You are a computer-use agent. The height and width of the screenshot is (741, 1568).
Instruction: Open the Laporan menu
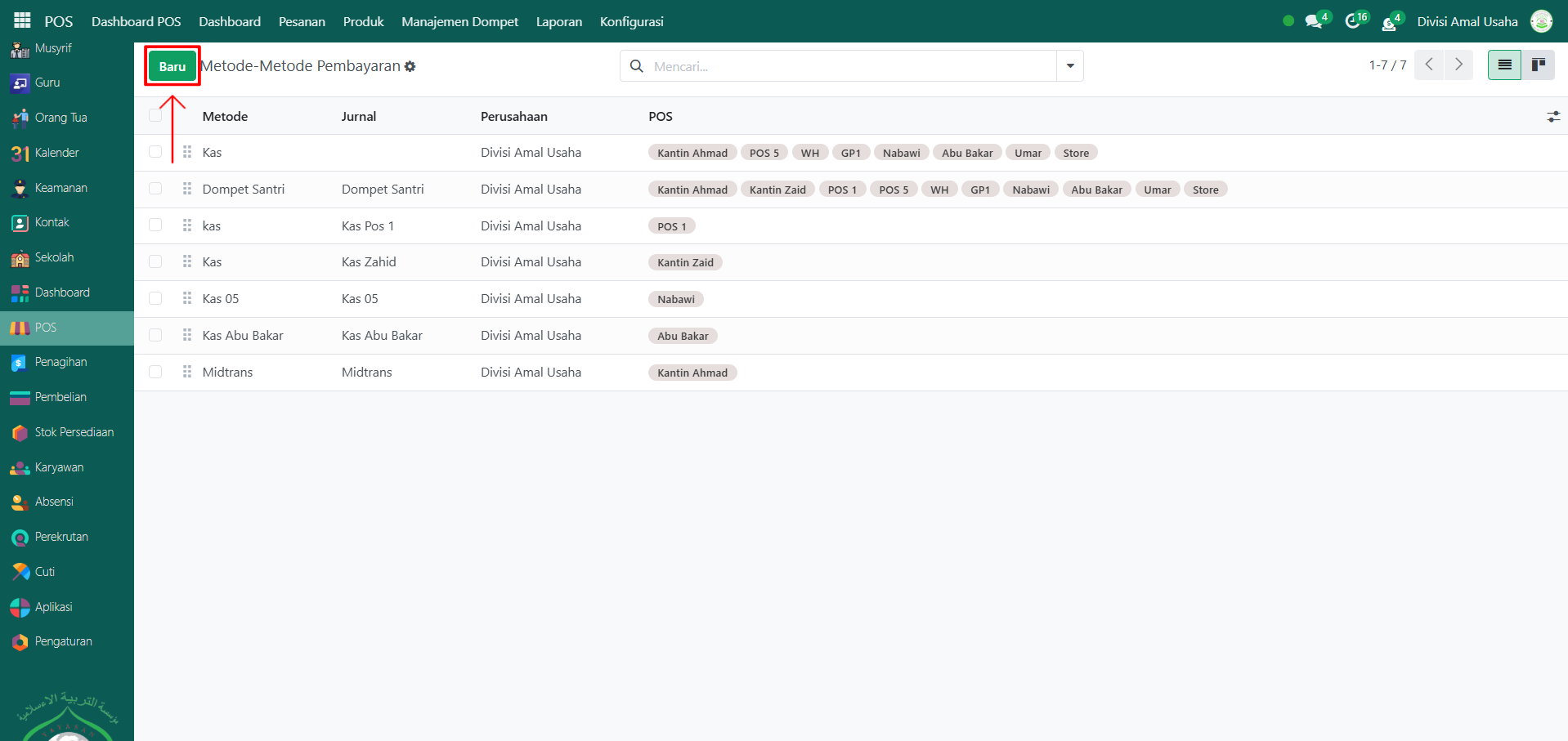[558, 21]
